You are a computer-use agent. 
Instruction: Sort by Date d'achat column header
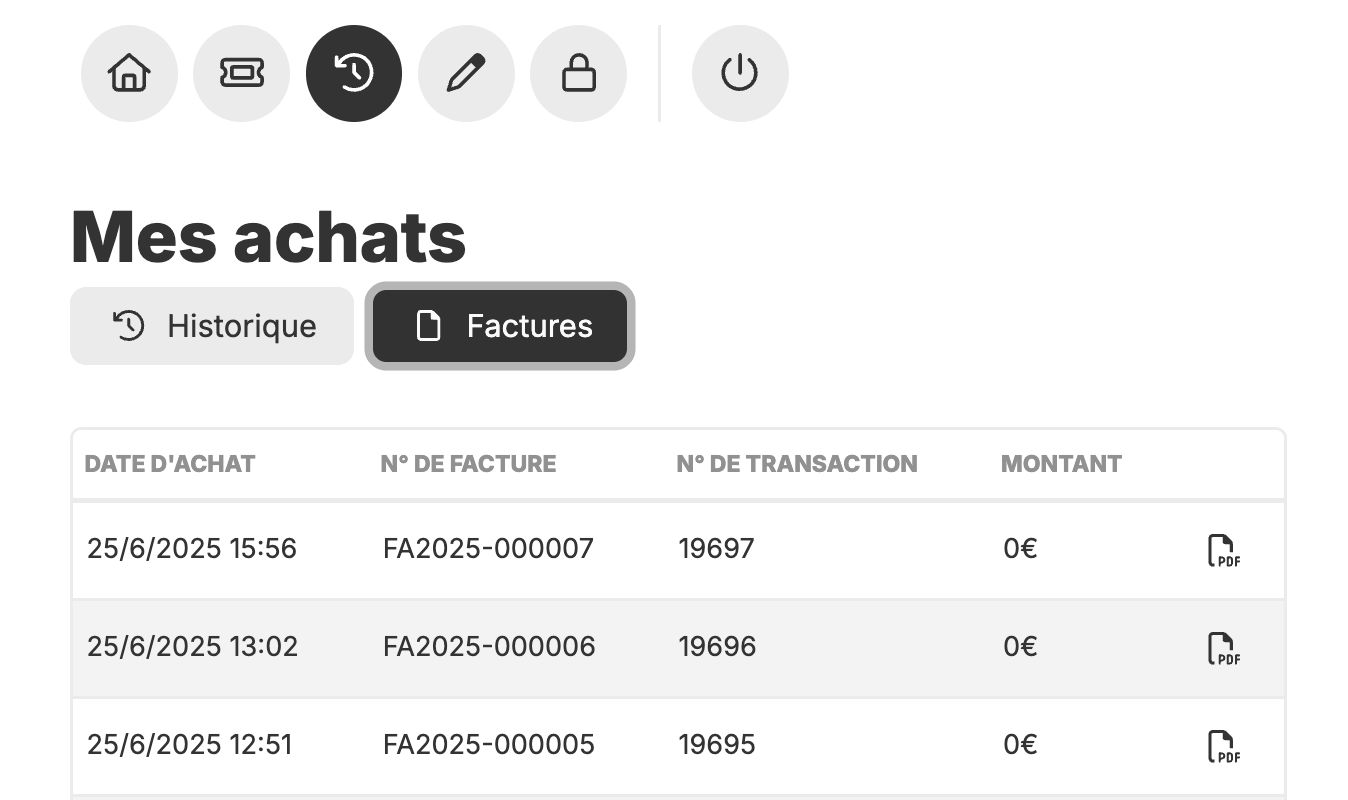pos(170,464)
